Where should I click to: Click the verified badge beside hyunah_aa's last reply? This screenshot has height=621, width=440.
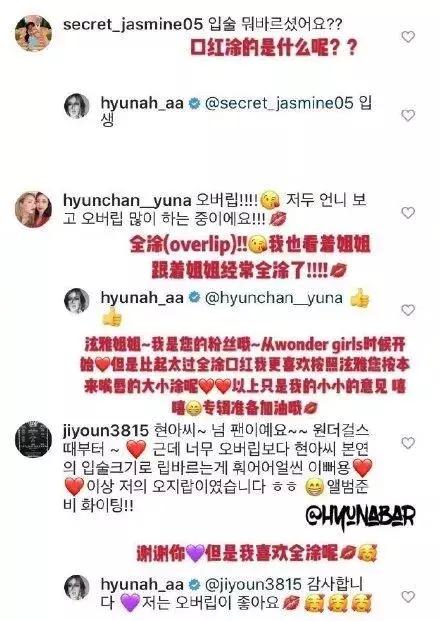coord(194,585)
